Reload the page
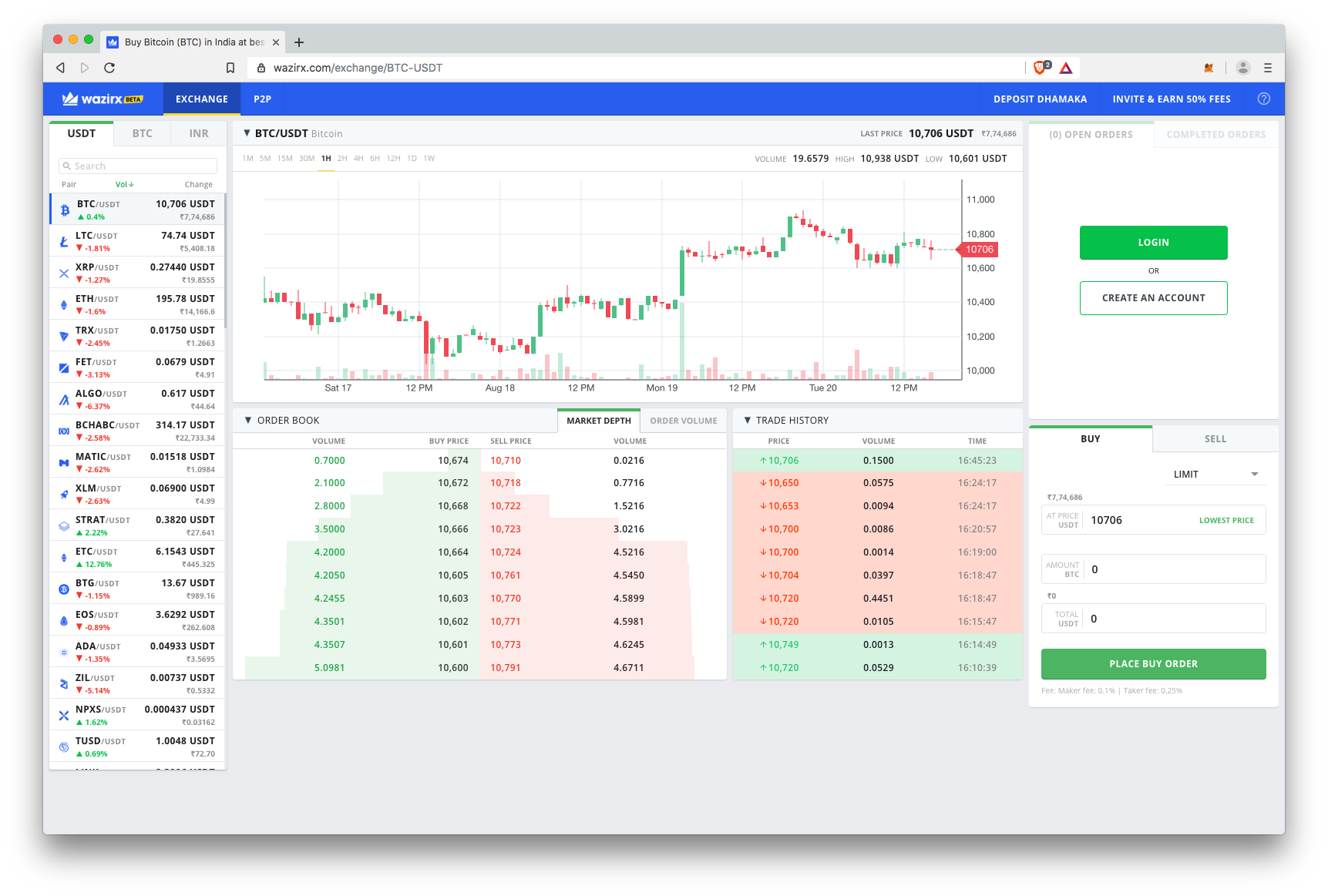 [109, 68]
